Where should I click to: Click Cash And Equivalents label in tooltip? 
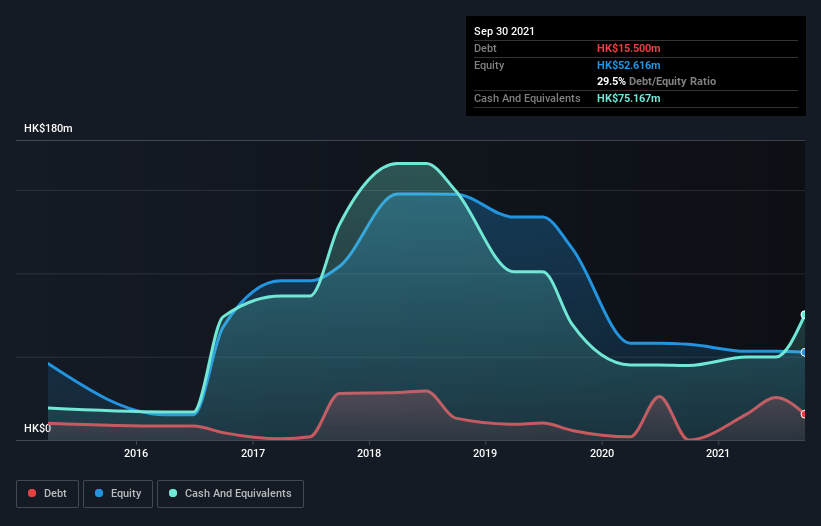coord(527,98)
